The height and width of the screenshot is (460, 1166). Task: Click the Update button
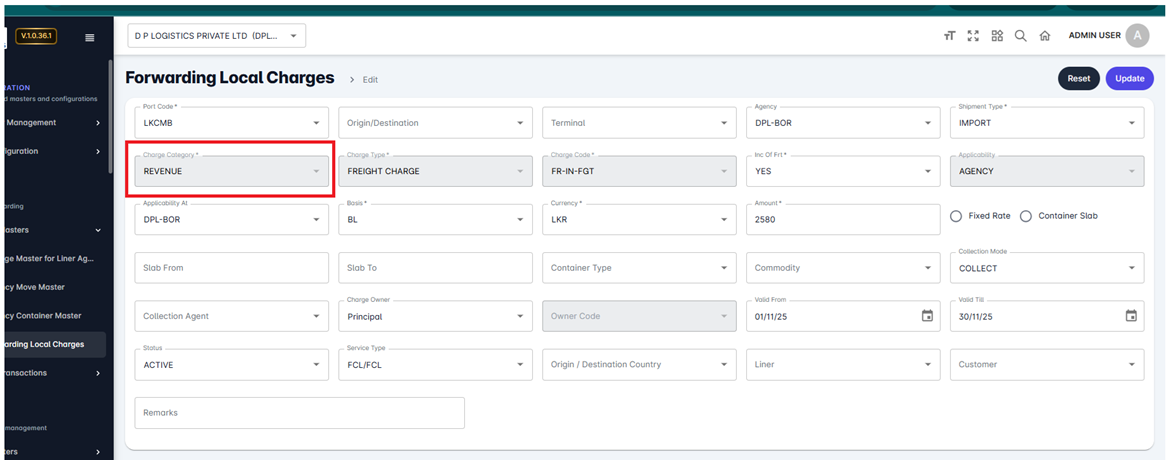[1129, 79]
